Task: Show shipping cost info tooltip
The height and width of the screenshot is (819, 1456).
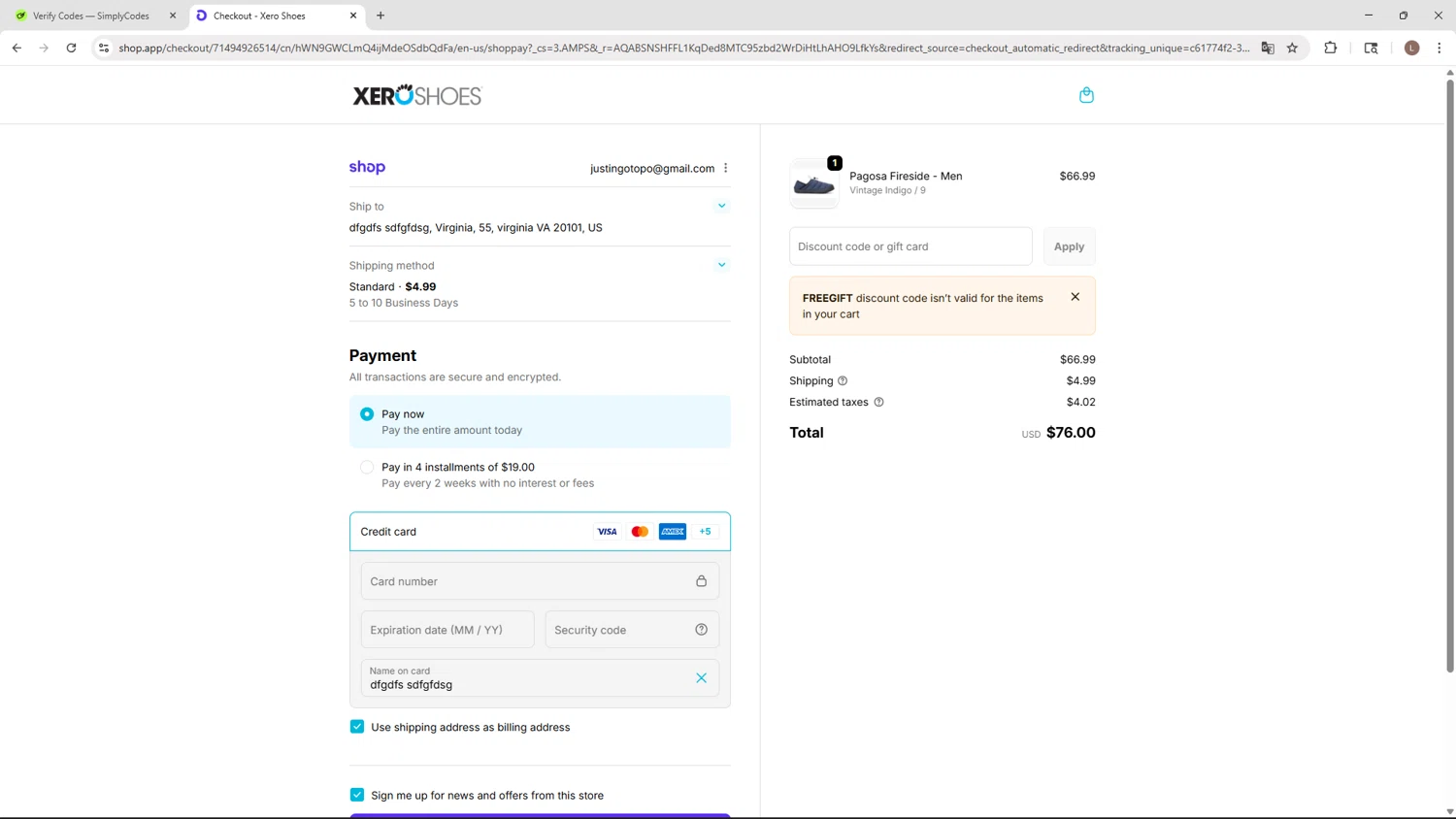Action: pyautogui.click(x=843, y=380)
